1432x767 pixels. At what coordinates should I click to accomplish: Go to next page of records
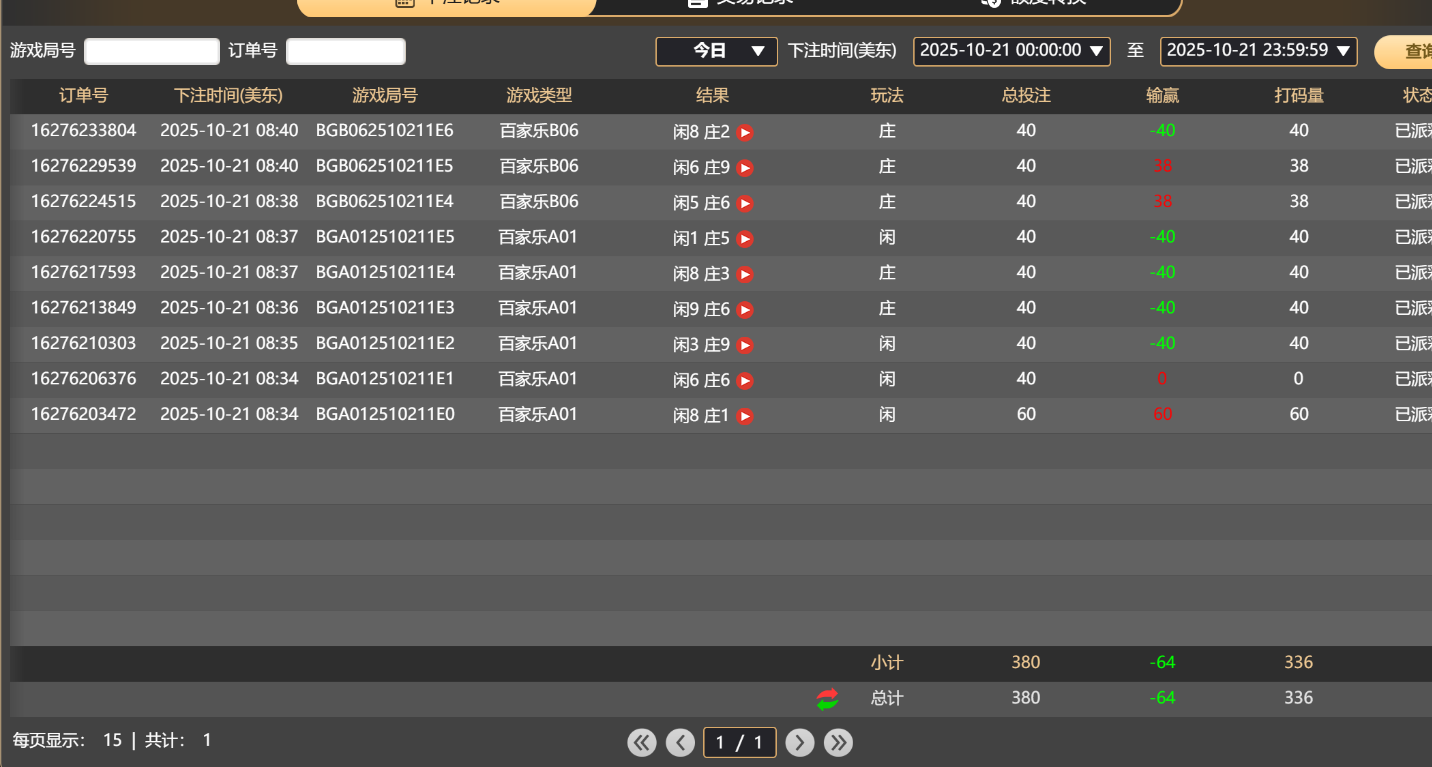tap(799, 742)
